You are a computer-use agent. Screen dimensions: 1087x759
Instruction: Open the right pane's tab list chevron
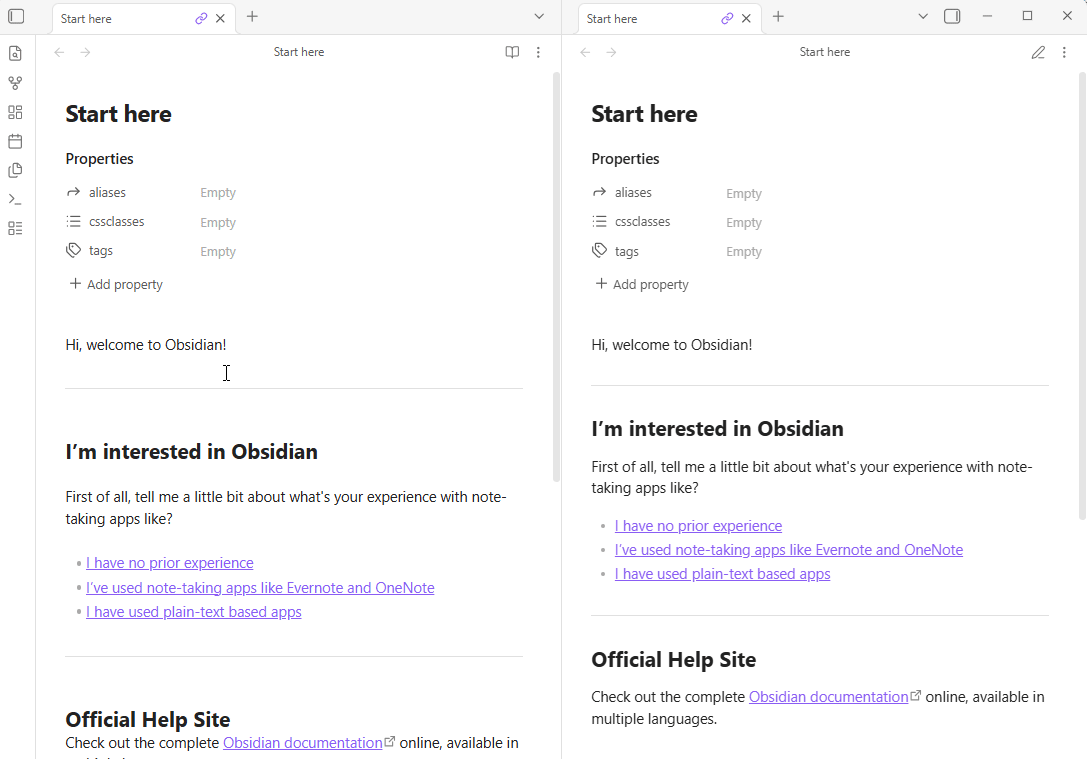point(923,16)
